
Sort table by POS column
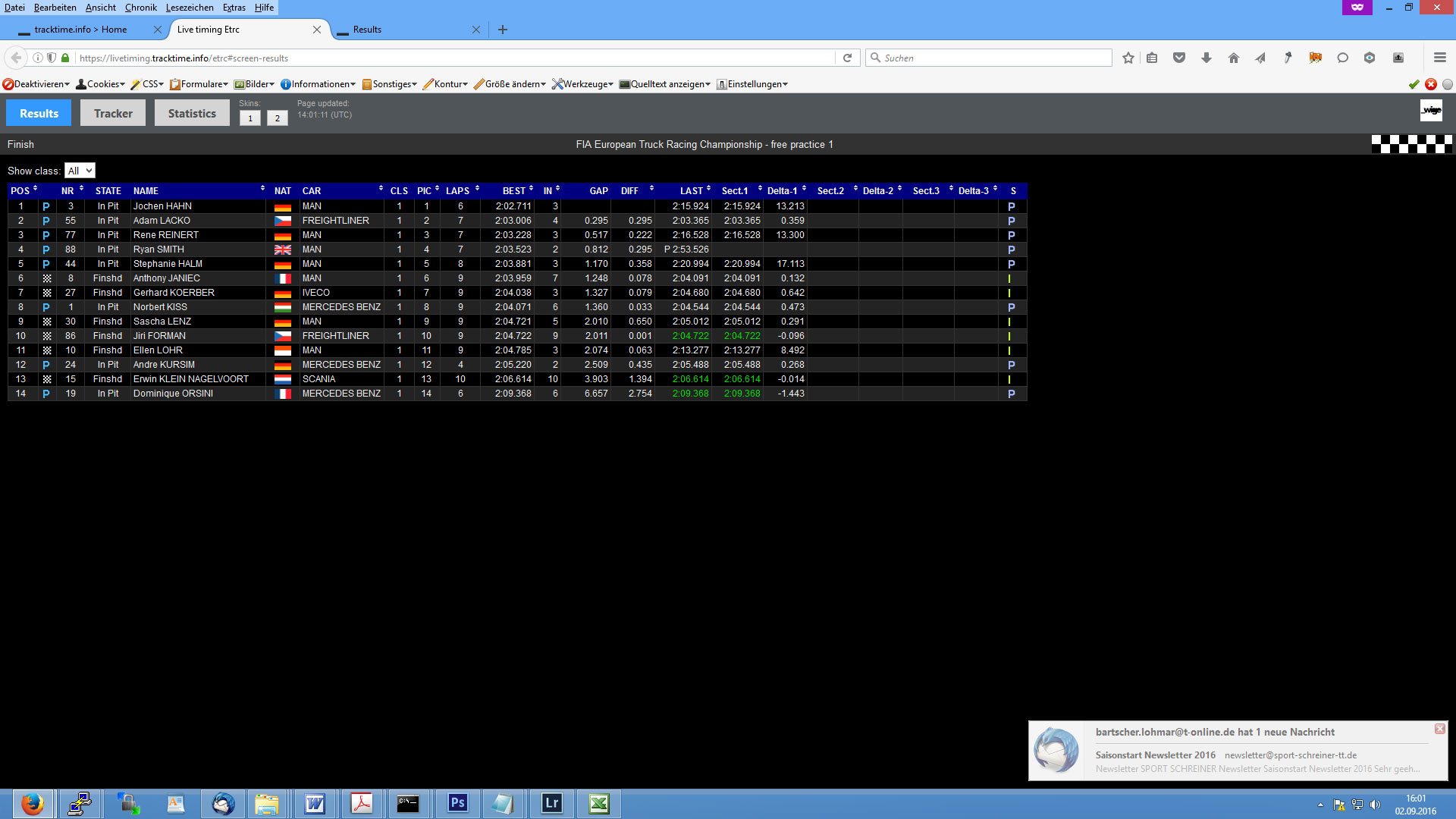tap(24, 191)
